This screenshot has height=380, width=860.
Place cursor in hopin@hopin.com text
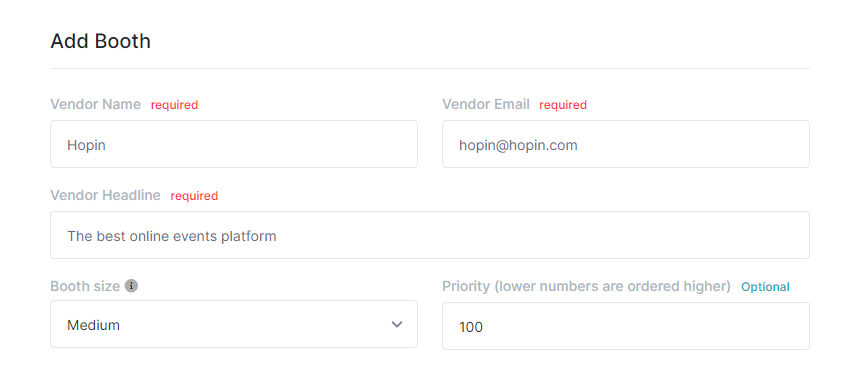coord(518,145)
